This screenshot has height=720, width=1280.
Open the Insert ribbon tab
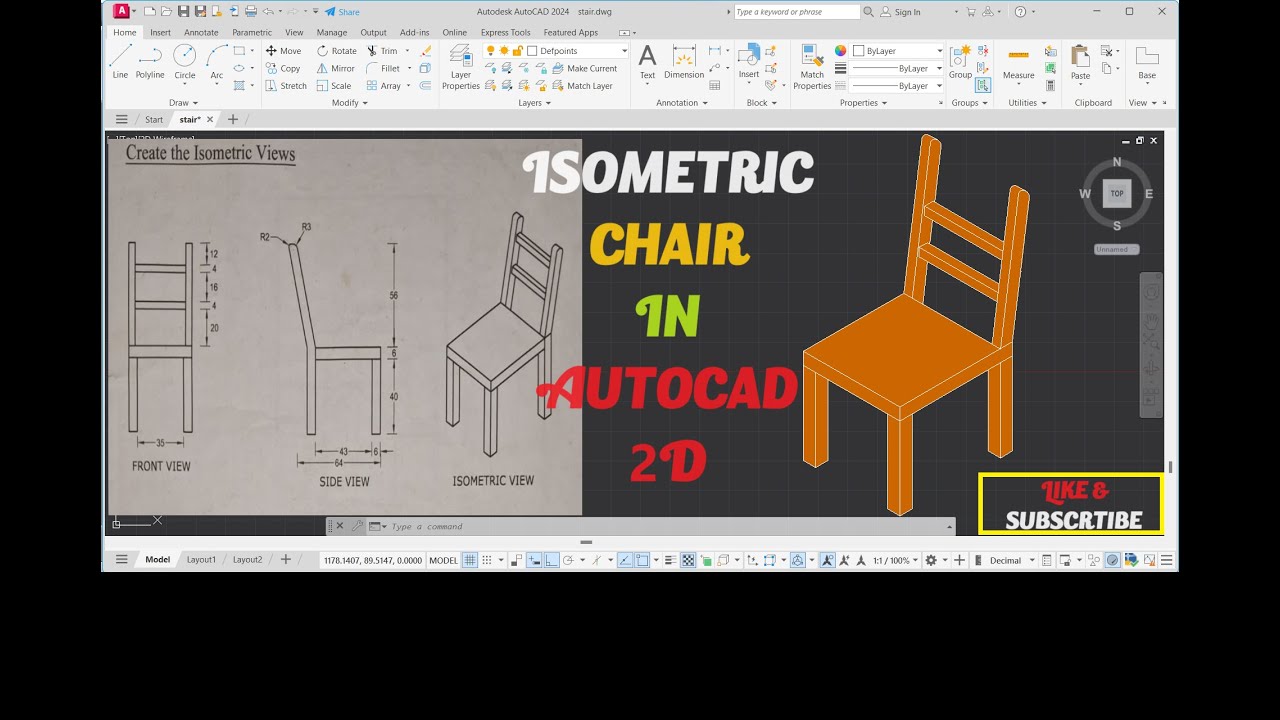pyautogui.click(x=160, y=33)
